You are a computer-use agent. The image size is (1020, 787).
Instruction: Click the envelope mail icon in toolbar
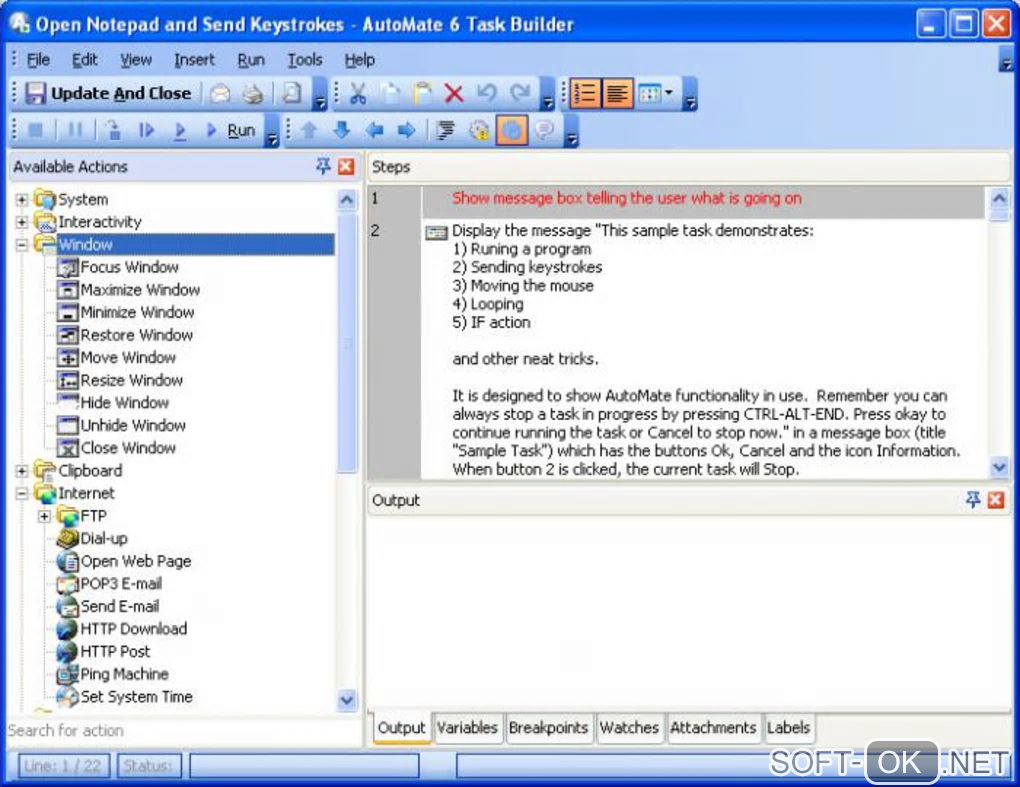click(221, 94)
